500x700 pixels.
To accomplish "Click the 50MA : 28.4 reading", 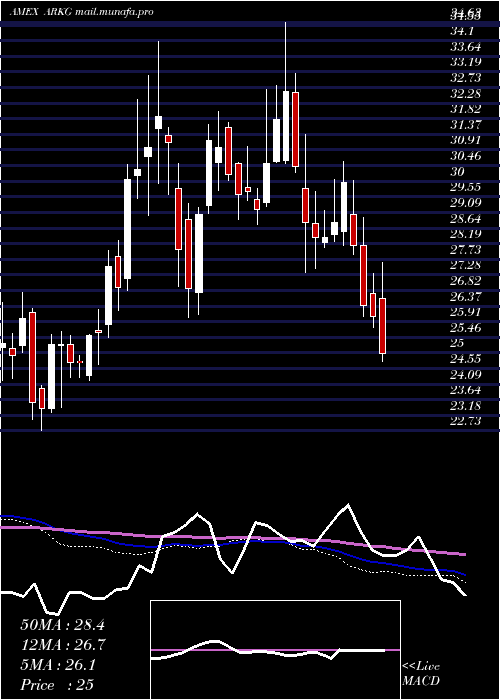I will pos(62,625).
